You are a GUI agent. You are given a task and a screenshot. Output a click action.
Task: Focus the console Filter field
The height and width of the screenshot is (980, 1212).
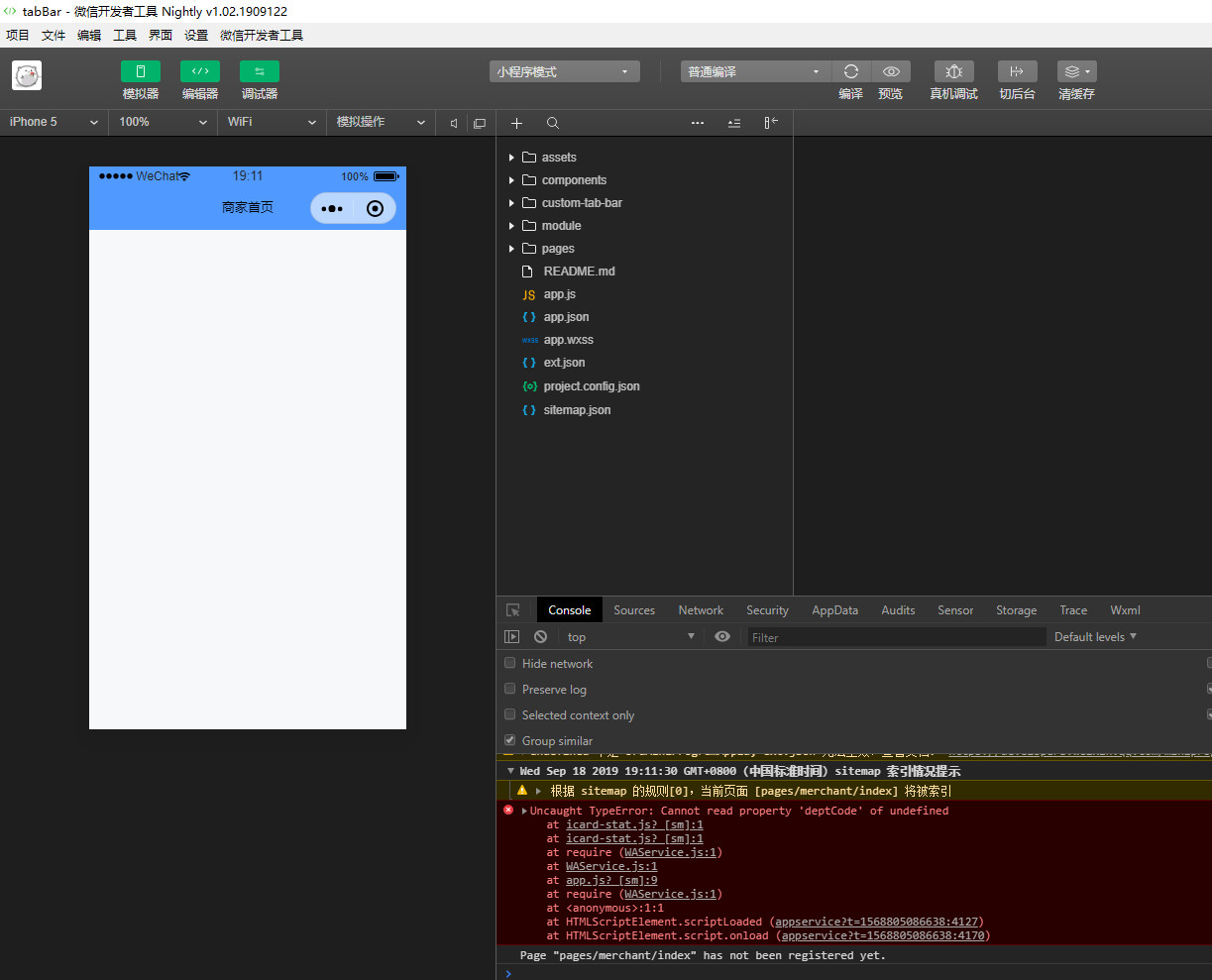897,637
